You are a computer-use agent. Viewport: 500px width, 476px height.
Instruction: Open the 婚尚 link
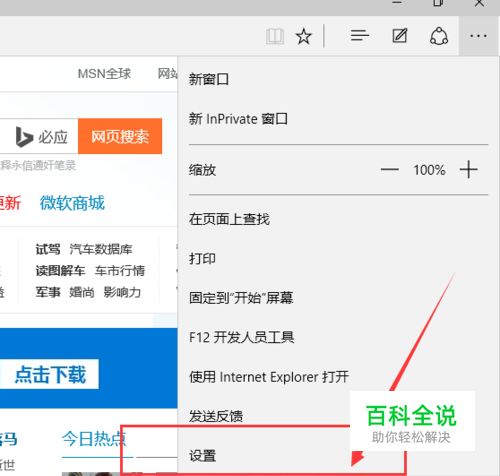point(82,292)
